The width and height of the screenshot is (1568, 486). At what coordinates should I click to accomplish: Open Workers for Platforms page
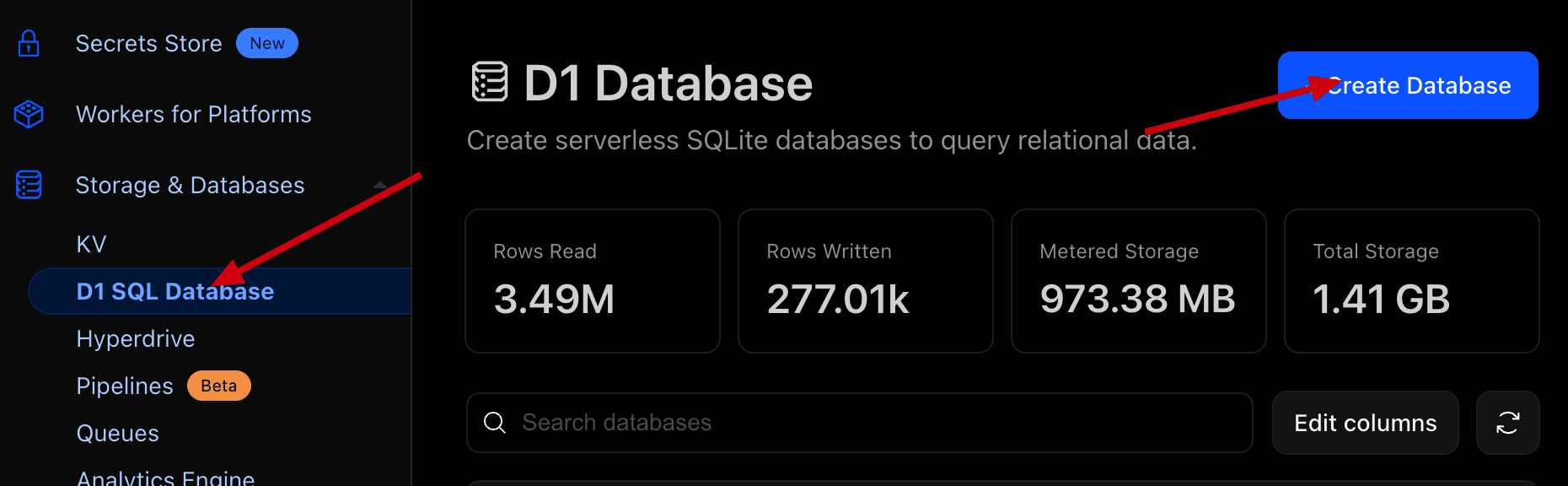point(193,114)
